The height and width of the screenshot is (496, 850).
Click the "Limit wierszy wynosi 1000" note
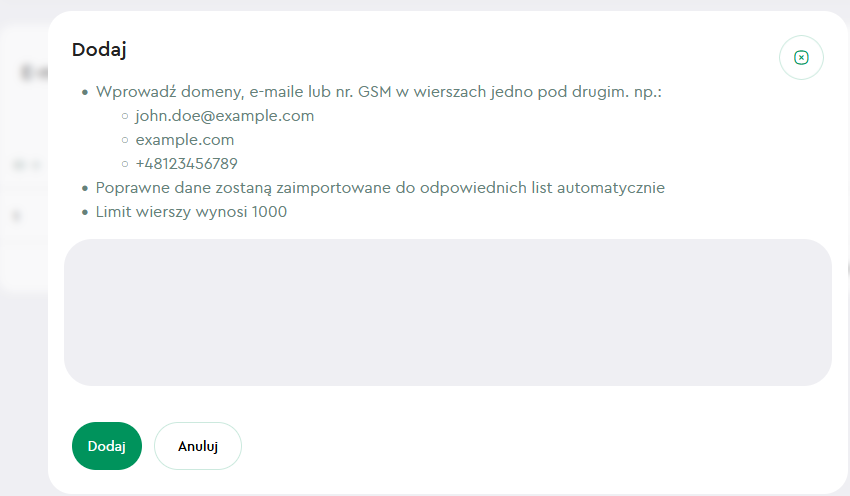coord(191,212)
